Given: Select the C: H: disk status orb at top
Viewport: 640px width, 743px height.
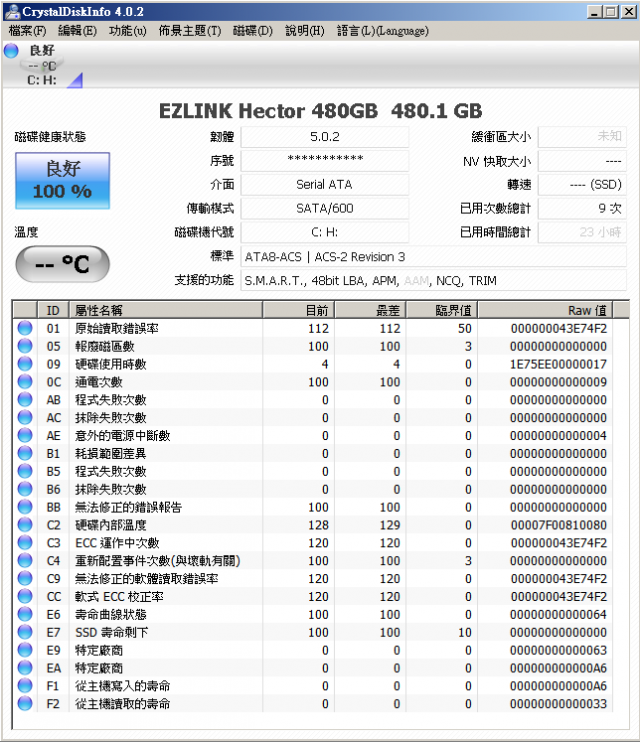Looking at the screenshot, I should tap(11, 51).
